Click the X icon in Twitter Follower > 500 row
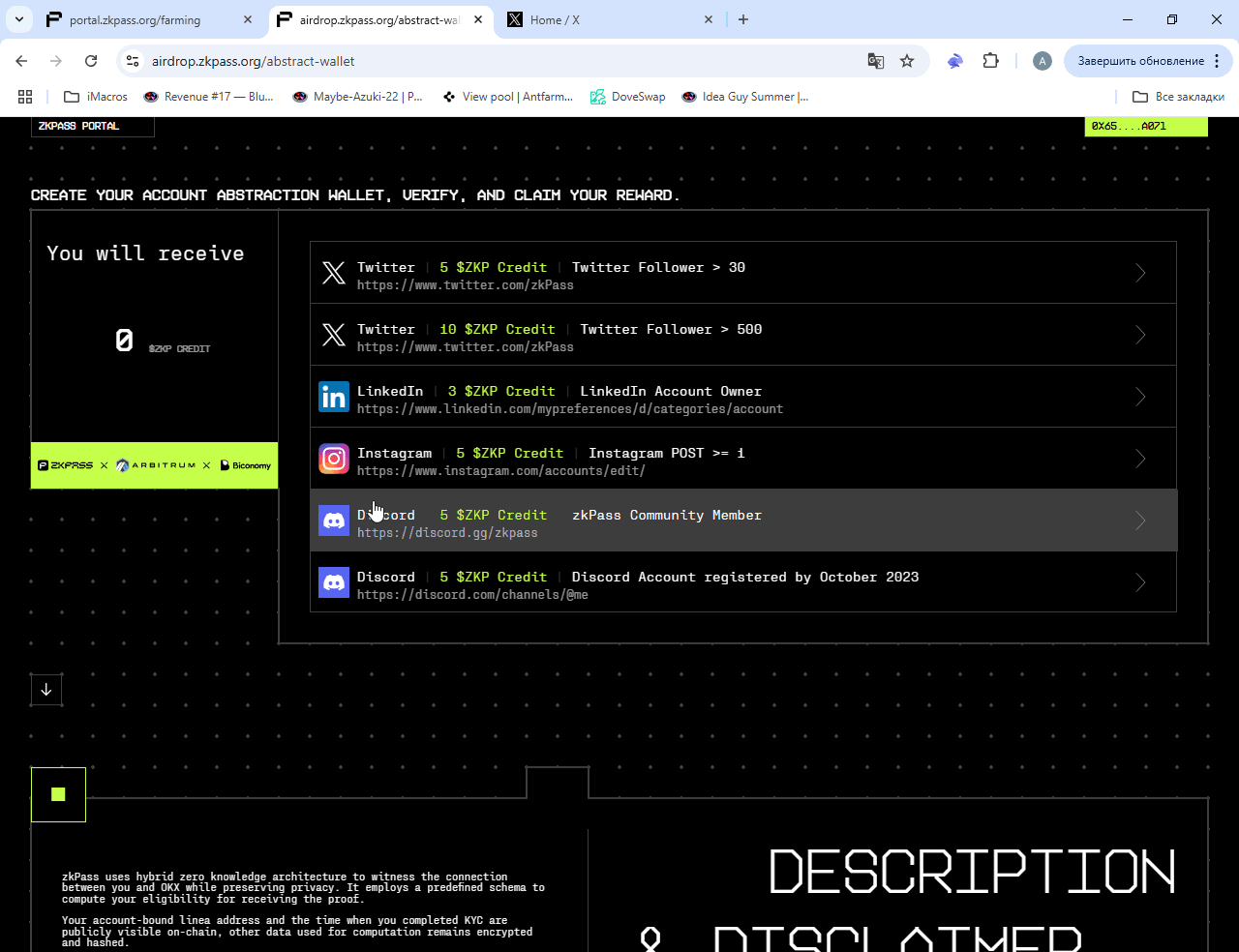Image resolution: width=1239 pixels, height=952 pixels. coord(334,335)
